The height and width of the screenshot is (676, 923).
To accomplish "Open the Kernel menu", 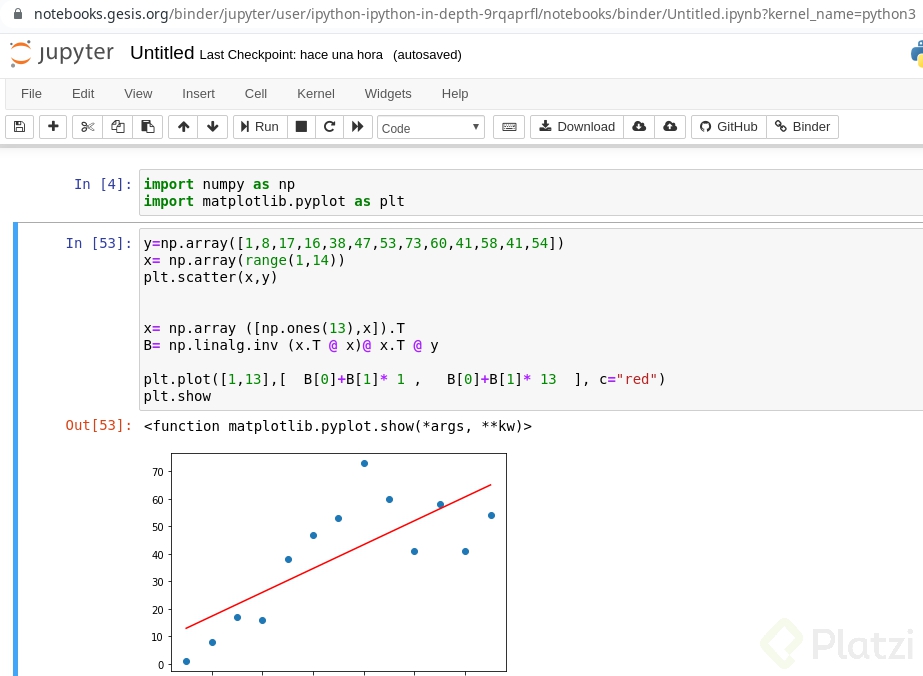I will click(x=316, y=94).
